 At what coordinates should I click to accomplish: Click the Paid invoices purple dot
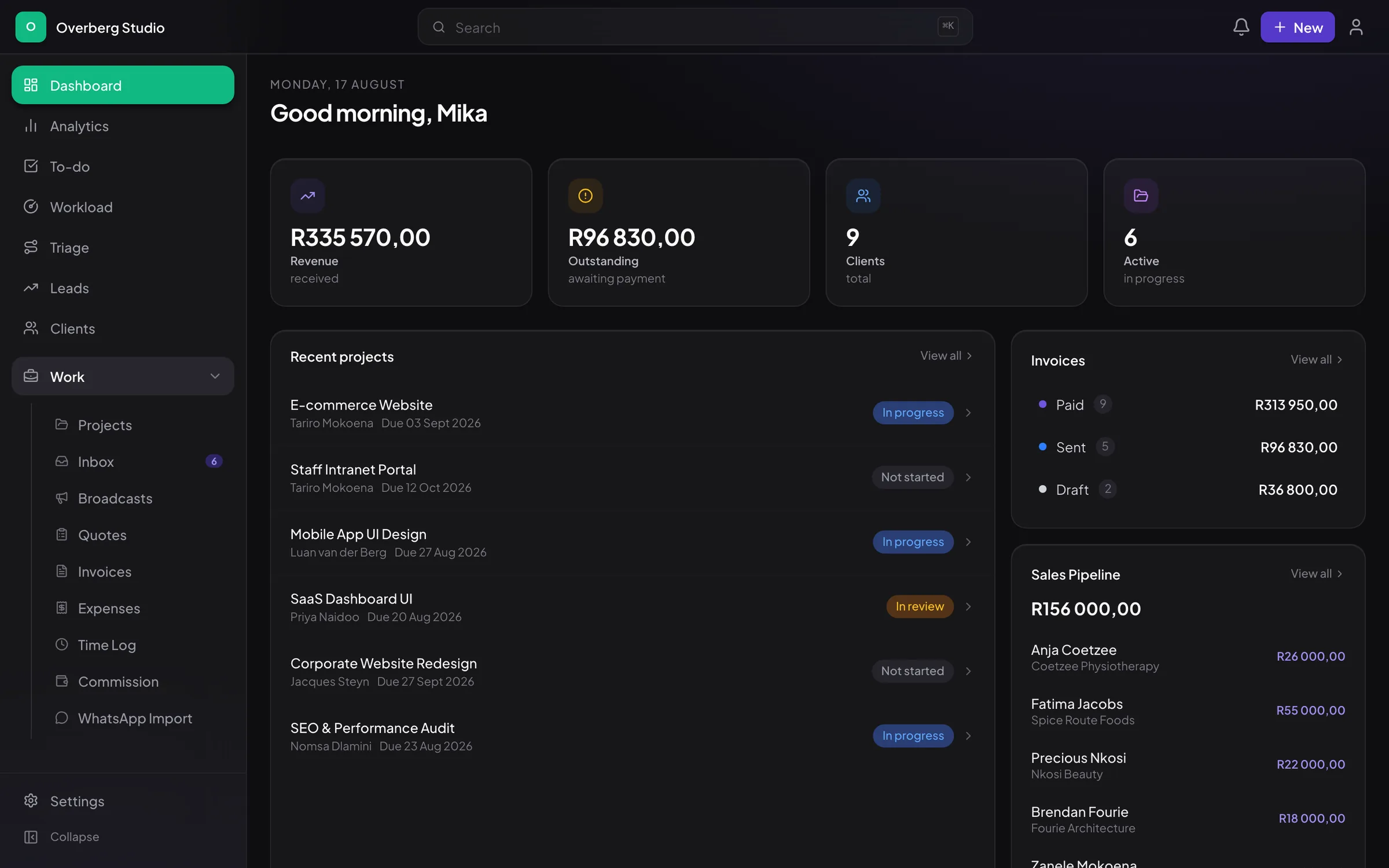click(x=1042, y=404)
